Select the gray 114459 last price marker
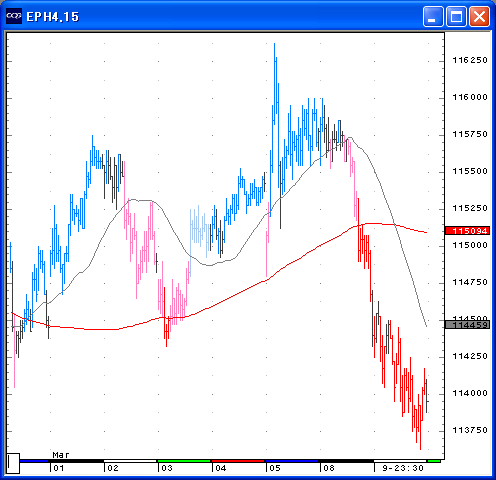 [468, 325]
